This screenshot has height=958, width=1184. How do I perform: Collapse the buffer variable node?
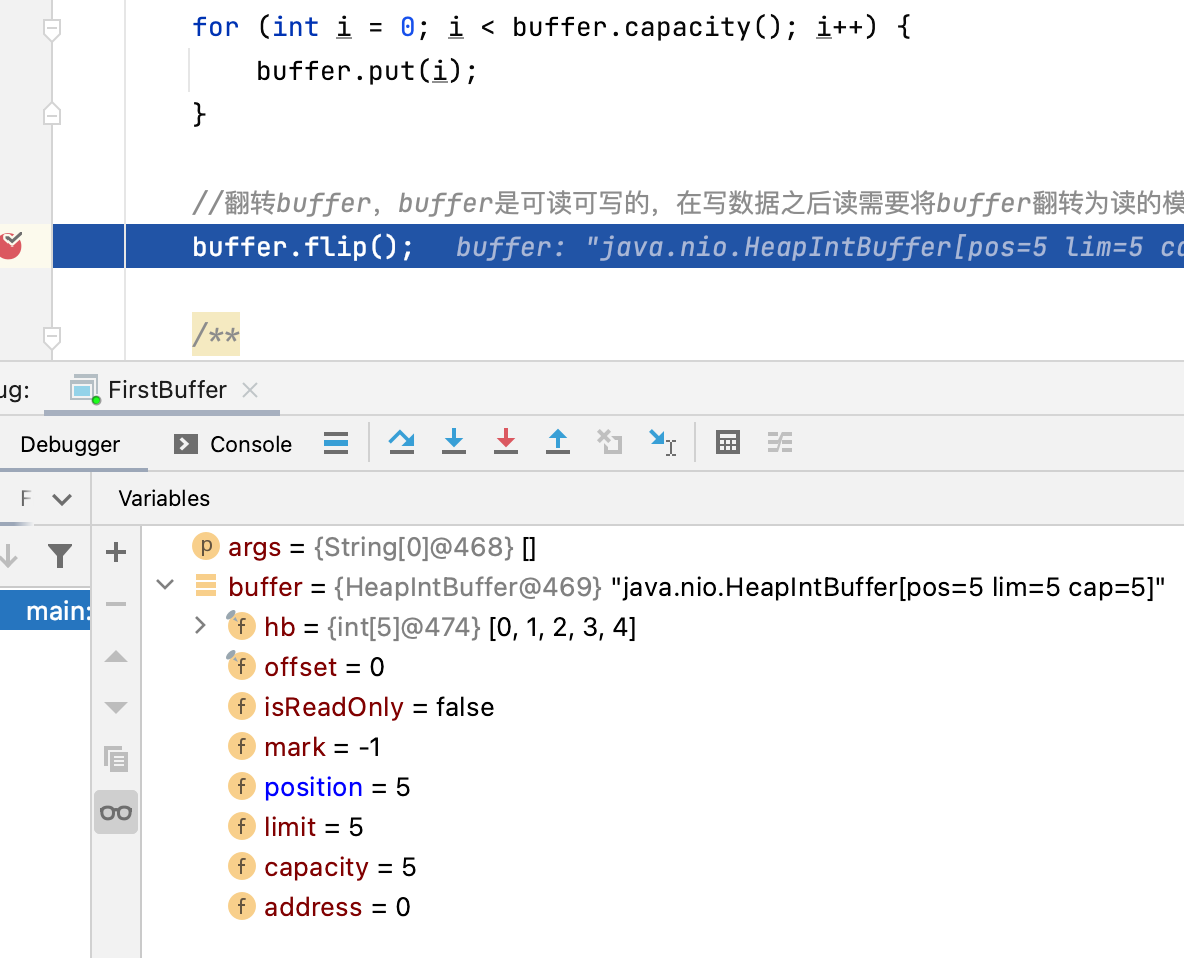165,585
